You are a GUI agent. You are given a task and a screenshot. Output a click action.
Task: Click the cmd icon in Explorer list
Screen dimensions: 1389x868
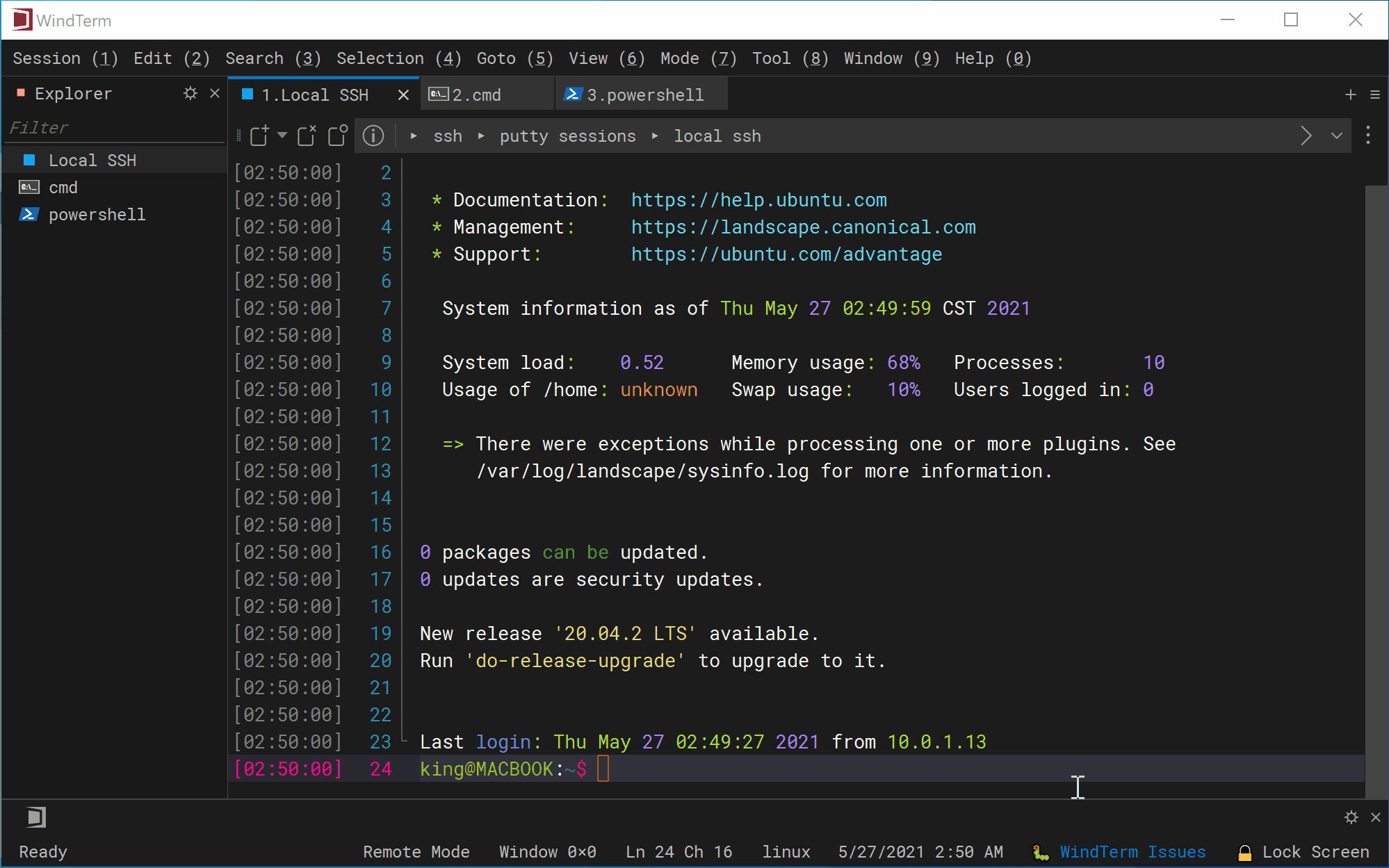pos(29,187)
